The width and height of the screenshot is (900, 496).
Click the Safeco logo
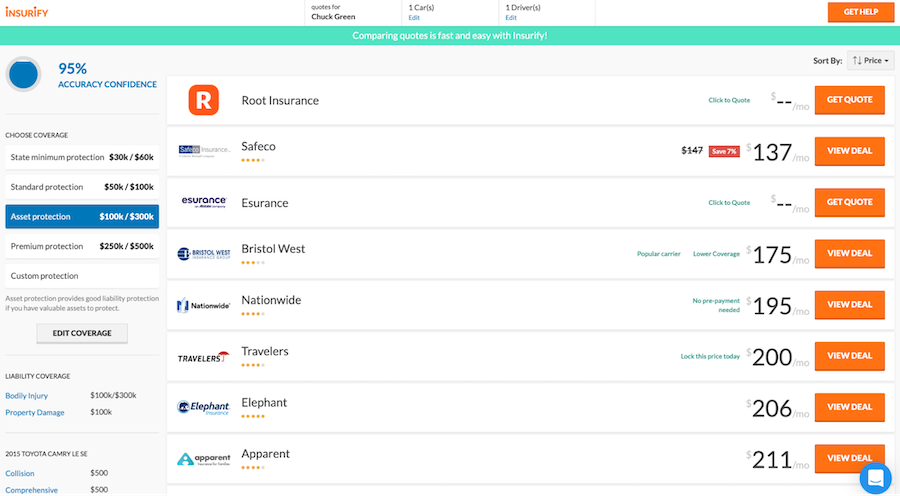click(204, 151)
